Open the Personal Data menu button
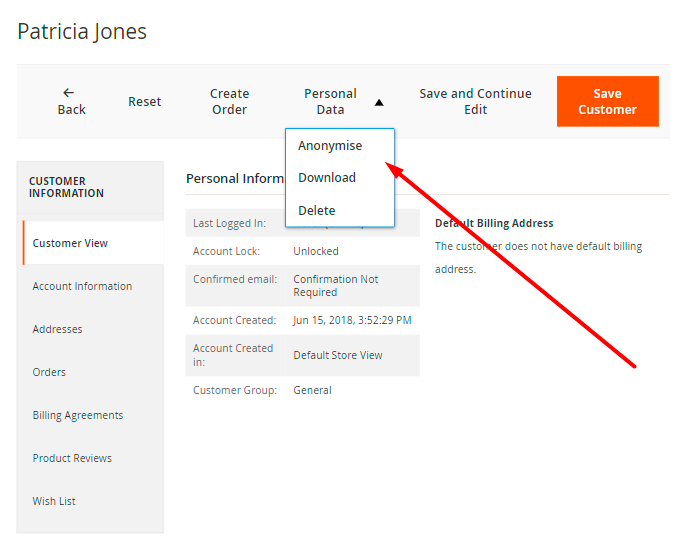Viewport: 684px width, 547px height. [x=331, y=101]
